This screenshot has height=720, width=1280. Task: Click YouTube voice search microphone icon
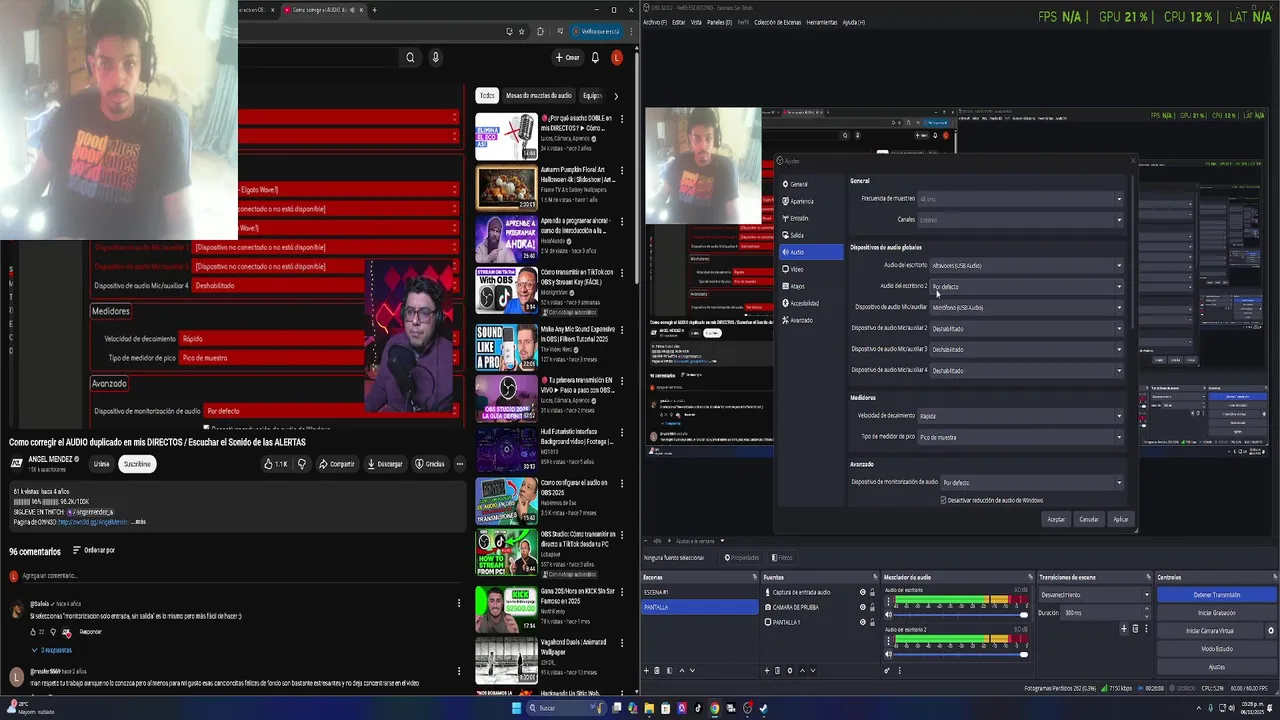(435, 58)
